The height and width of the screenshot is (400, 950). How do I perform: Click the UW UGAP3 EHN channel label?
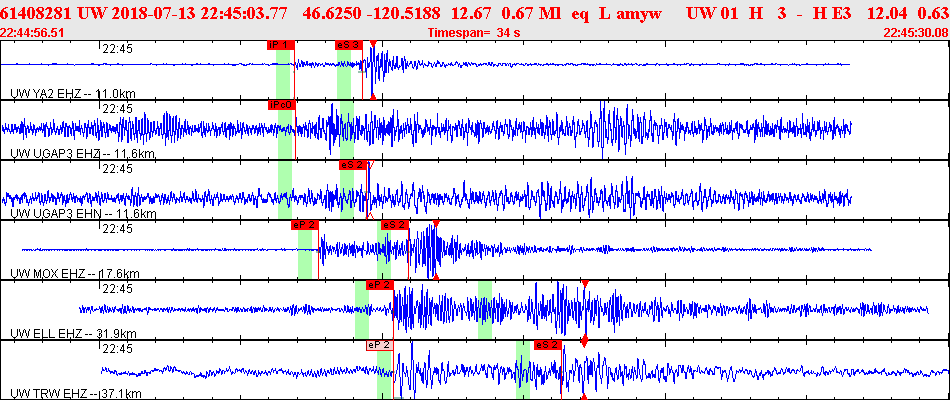84,214
